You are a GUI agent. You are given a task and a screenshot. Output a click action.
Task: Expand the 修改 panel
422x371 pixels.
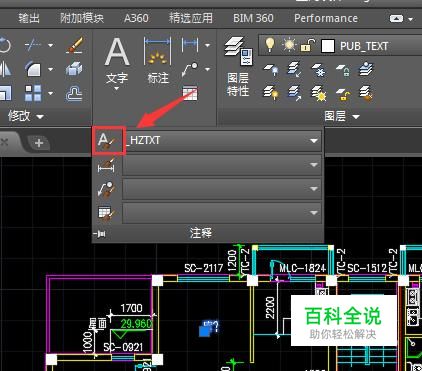point(26,116)
